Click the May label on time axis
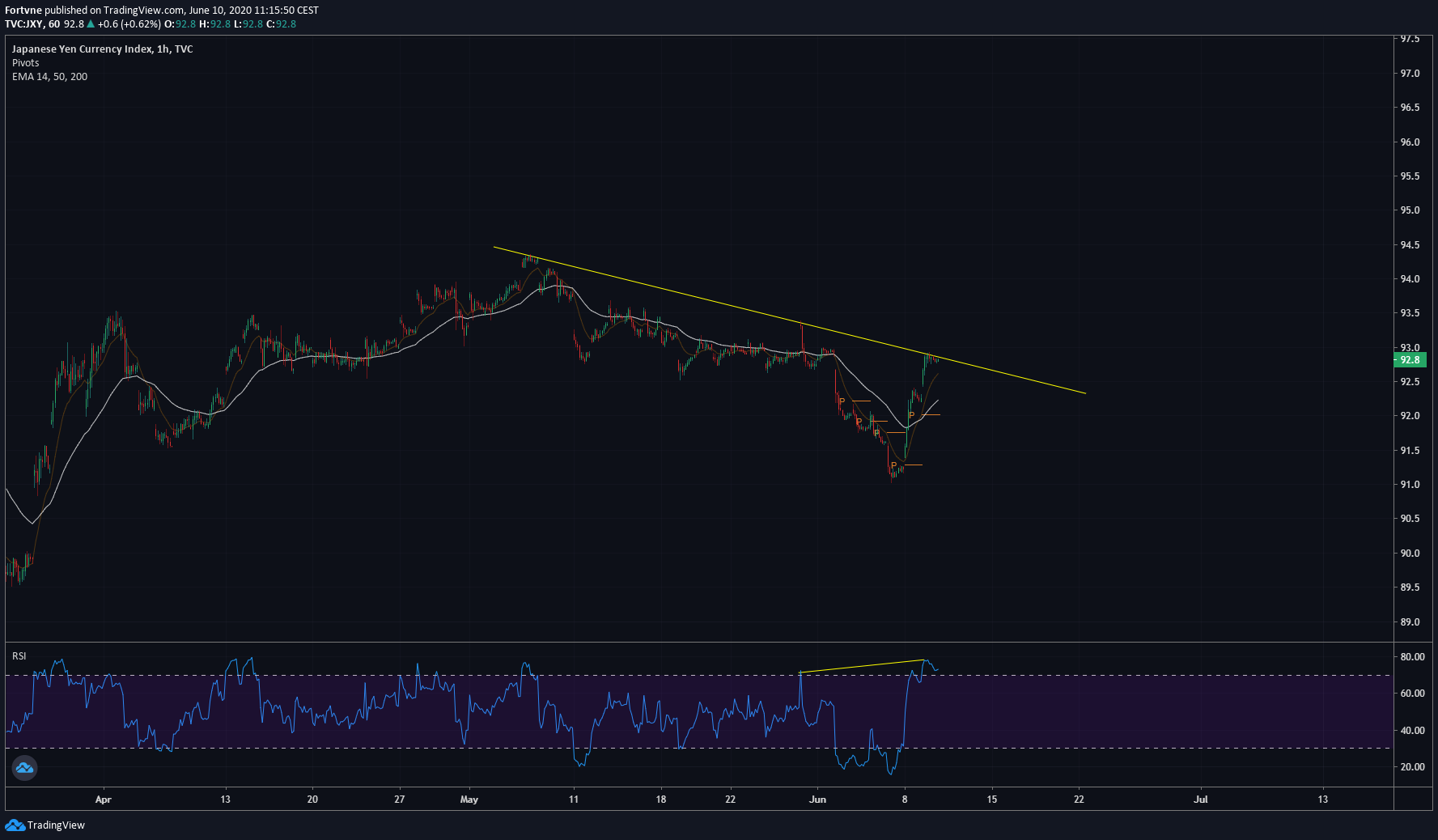Viewport: 1438px width, 840px height. tap(469, 800)
